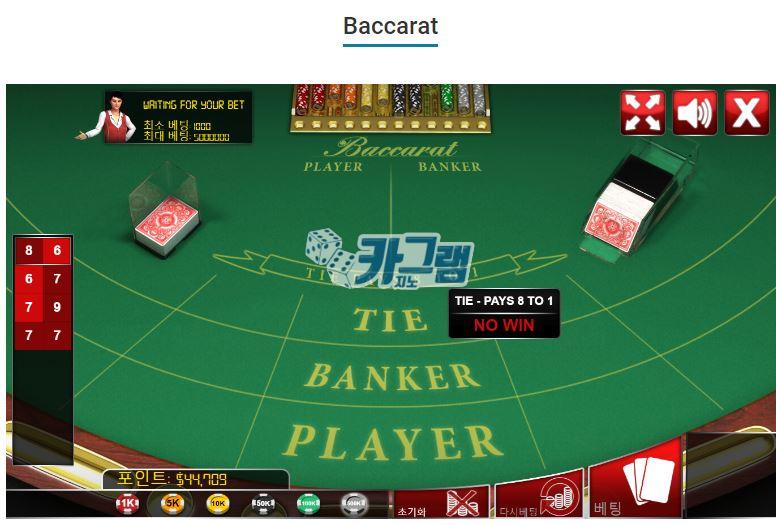This screenshot has width=776, height=525.
Task: Mute sound with the speaker icon
Action: pos(695,113)
